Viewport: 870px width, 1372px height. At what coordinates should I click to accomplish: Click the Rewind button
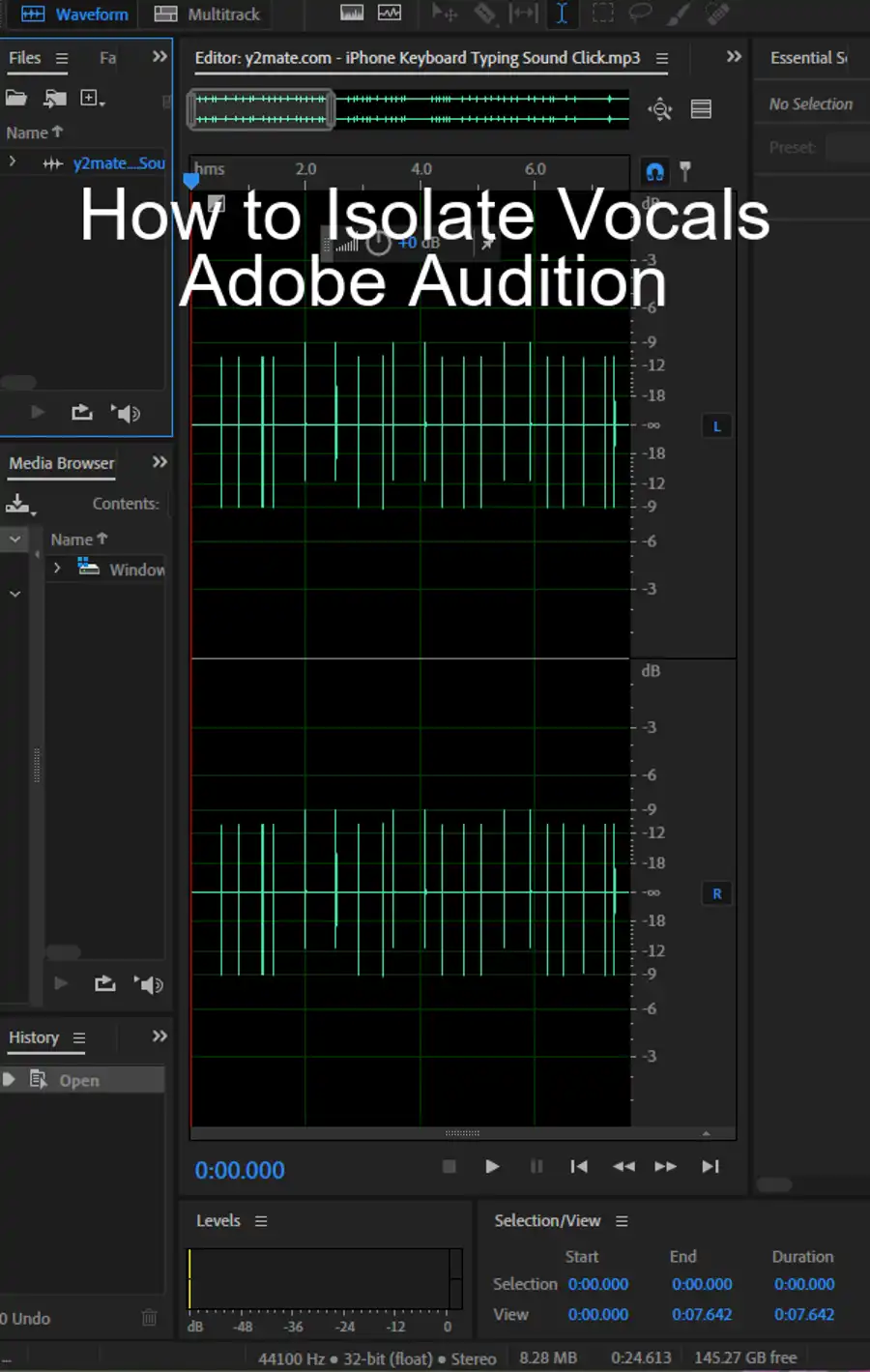[x=623, y=1166]
